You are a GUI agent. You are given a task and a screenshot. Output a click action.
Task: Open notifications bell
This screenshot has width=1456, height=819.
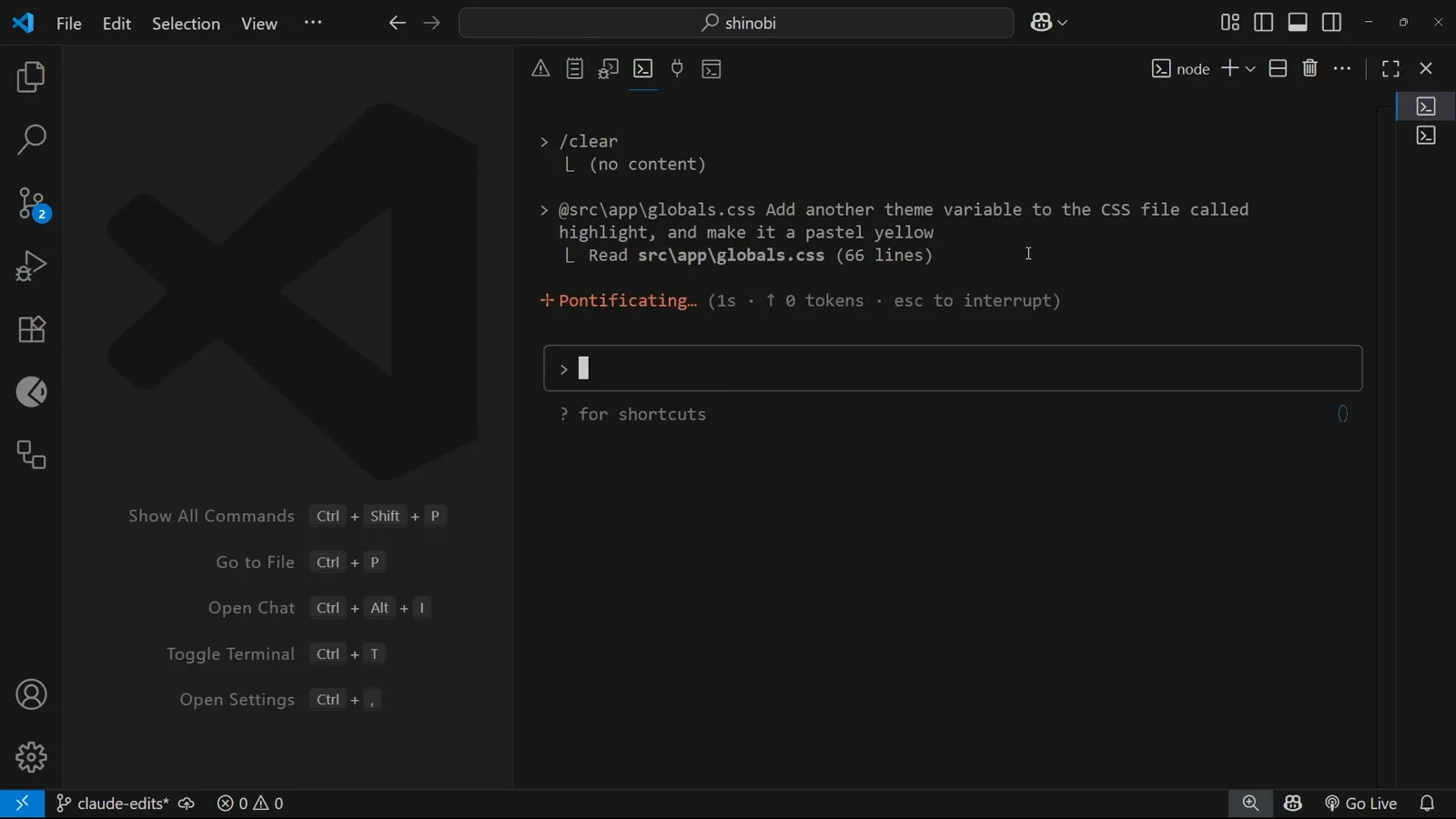[x=1428, y=804]
